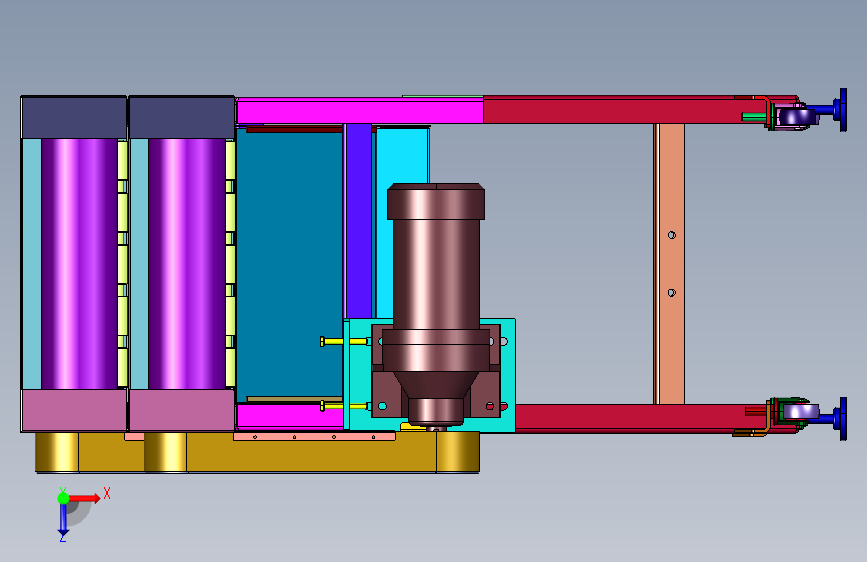Viewport: 867px width, 562px height.
Task: Click the "X" axis label
Action: pos(107,493)
